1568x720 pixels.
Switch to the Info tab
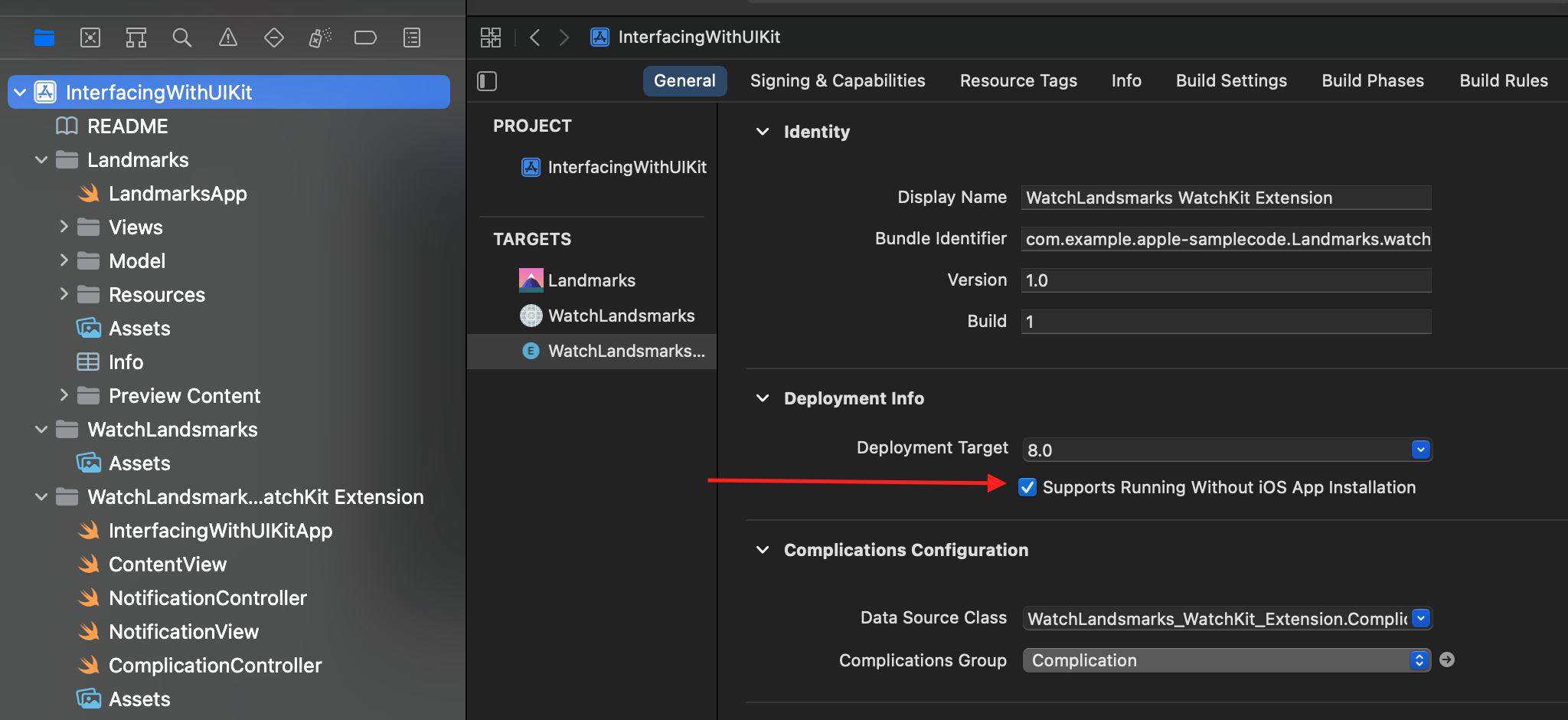pos(1126,81)
